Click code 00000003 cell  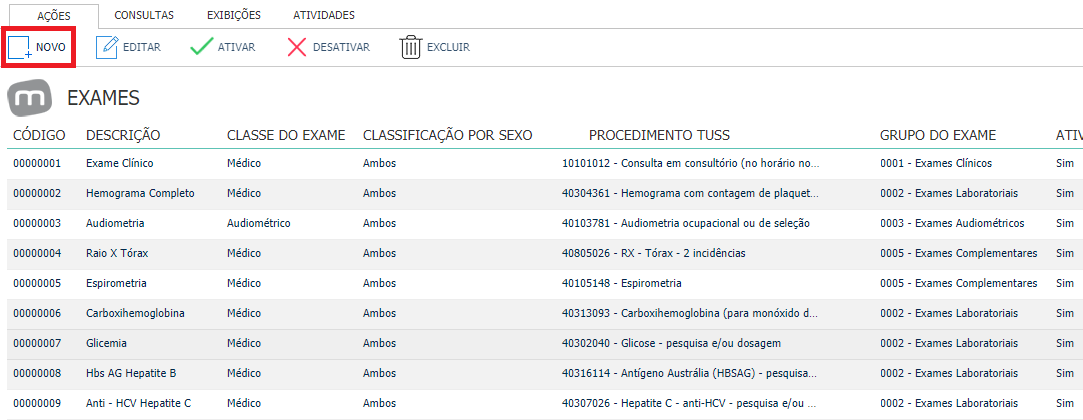[x=37, y=223]
